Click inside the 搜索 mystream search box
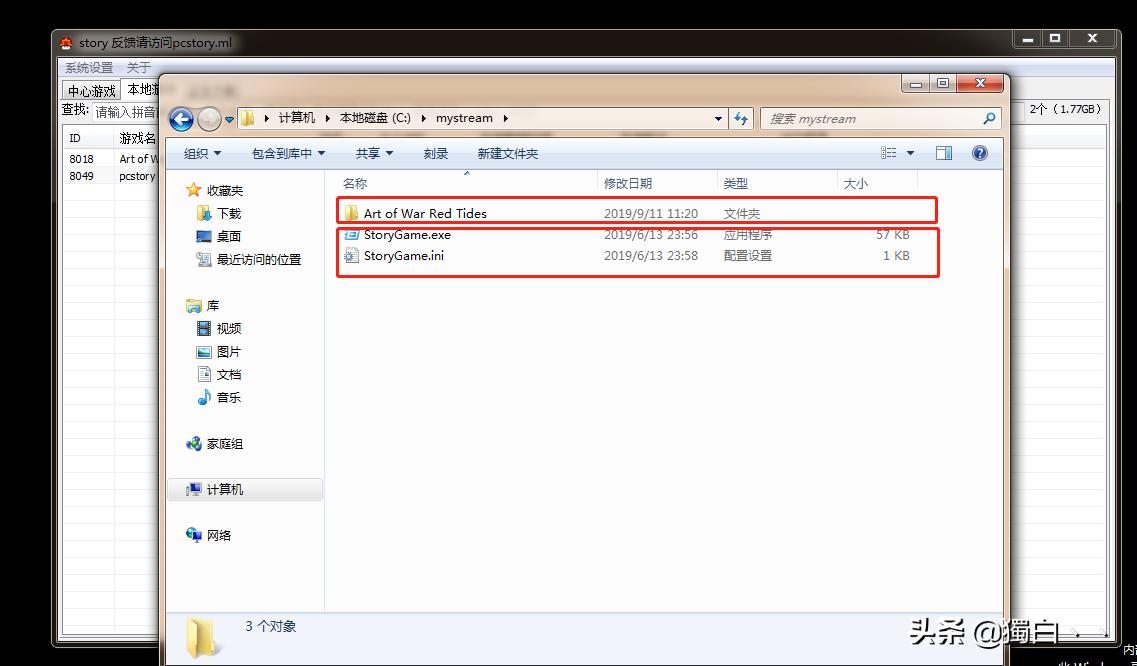 (x=860, y=118)
